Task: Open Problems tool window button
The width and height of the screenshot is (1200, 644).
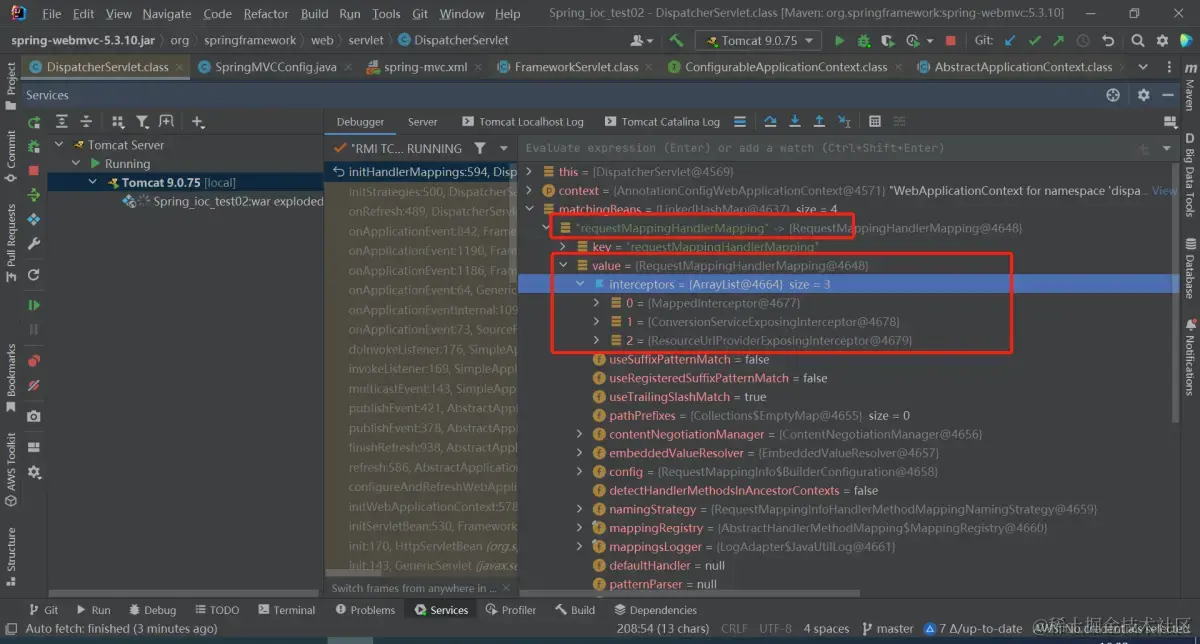Action: click(365, 610)
